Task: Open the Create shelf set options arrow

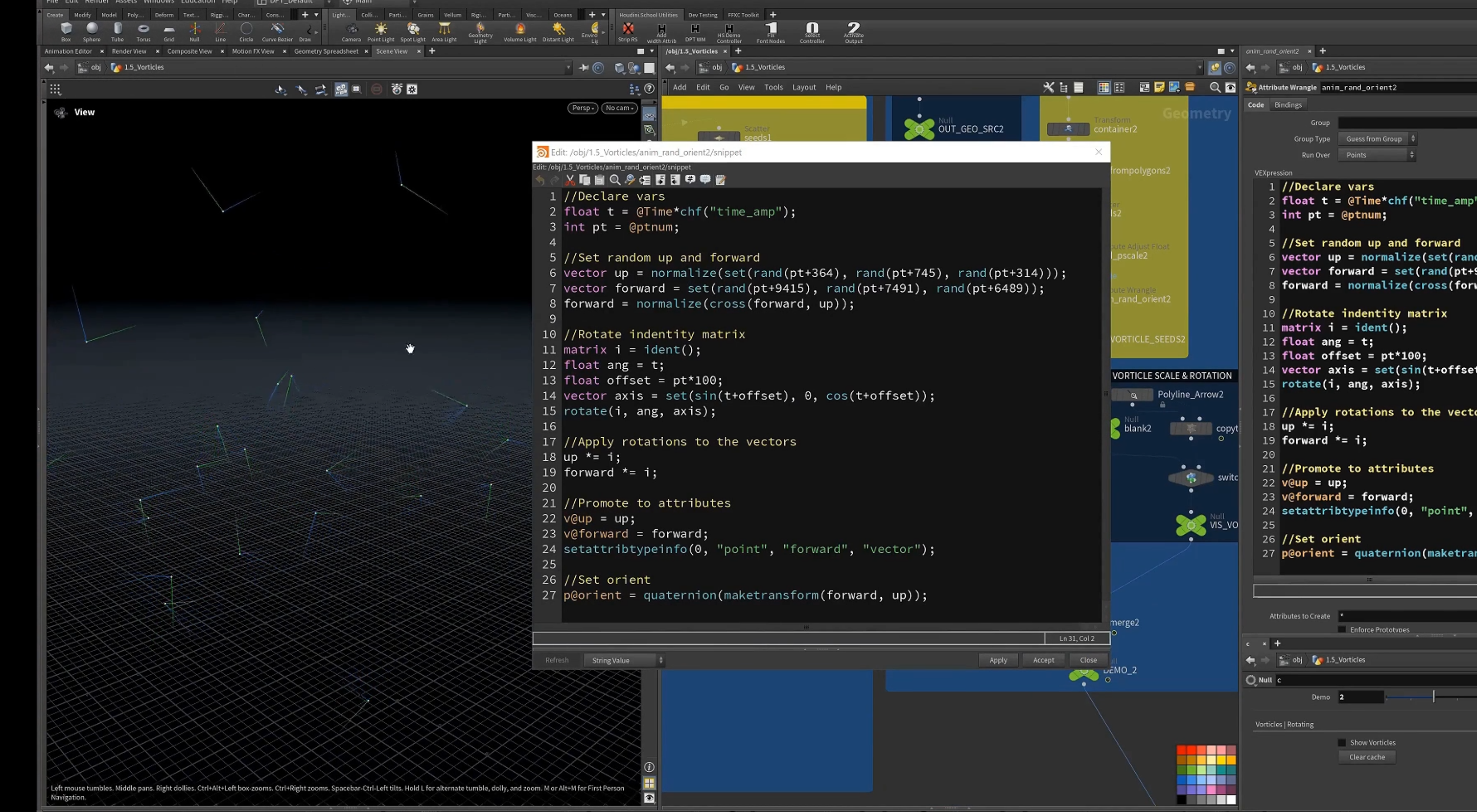Action: 316,15
